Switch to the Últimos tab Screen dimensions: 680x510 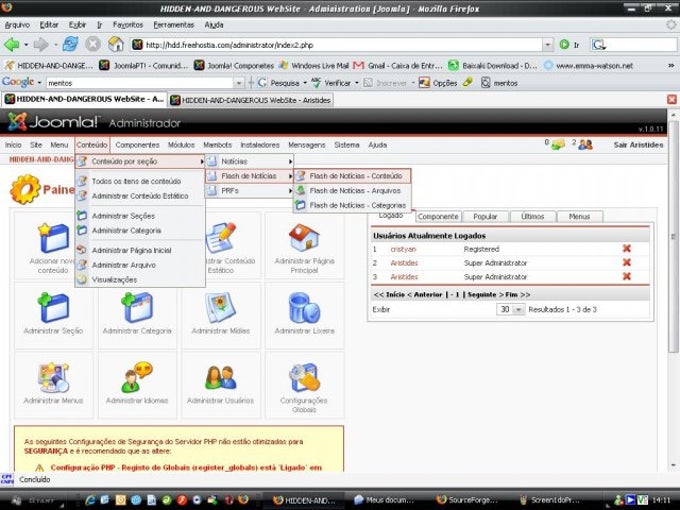click(x=532, y=216)
